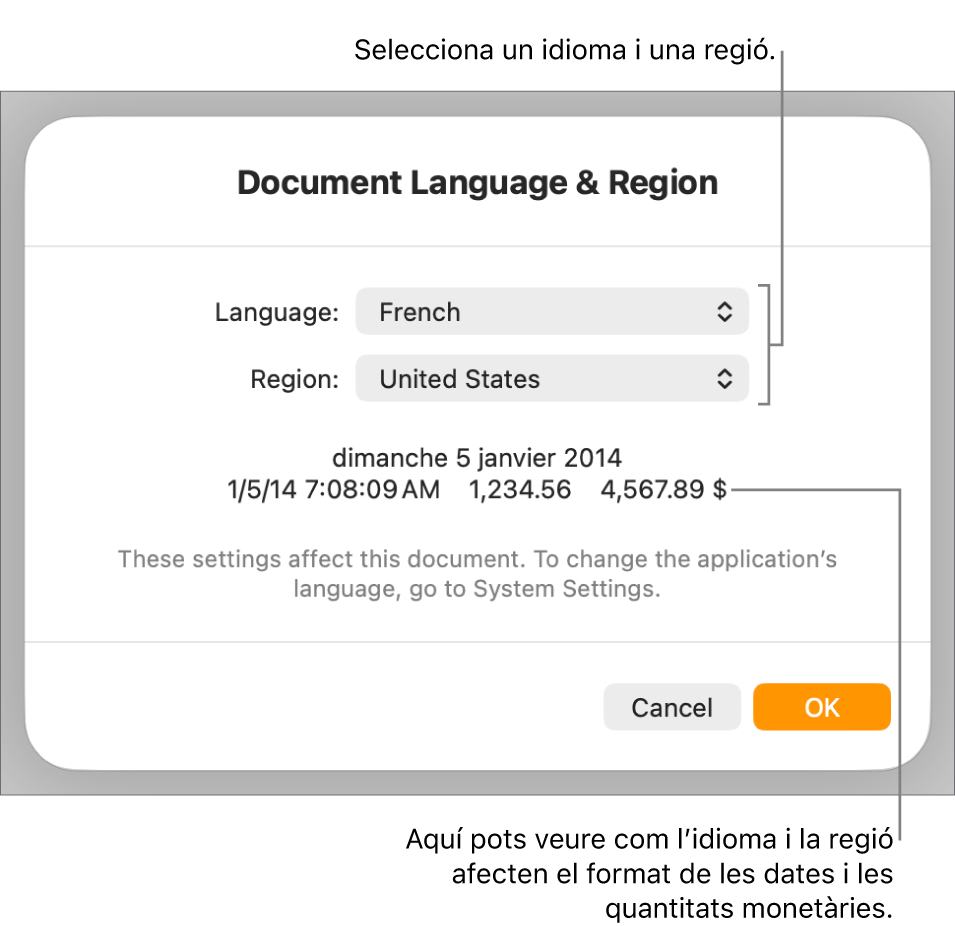955x926 pixels.
Task: Dismiss the dialog via Cancel
Action: tap(671, 706)
